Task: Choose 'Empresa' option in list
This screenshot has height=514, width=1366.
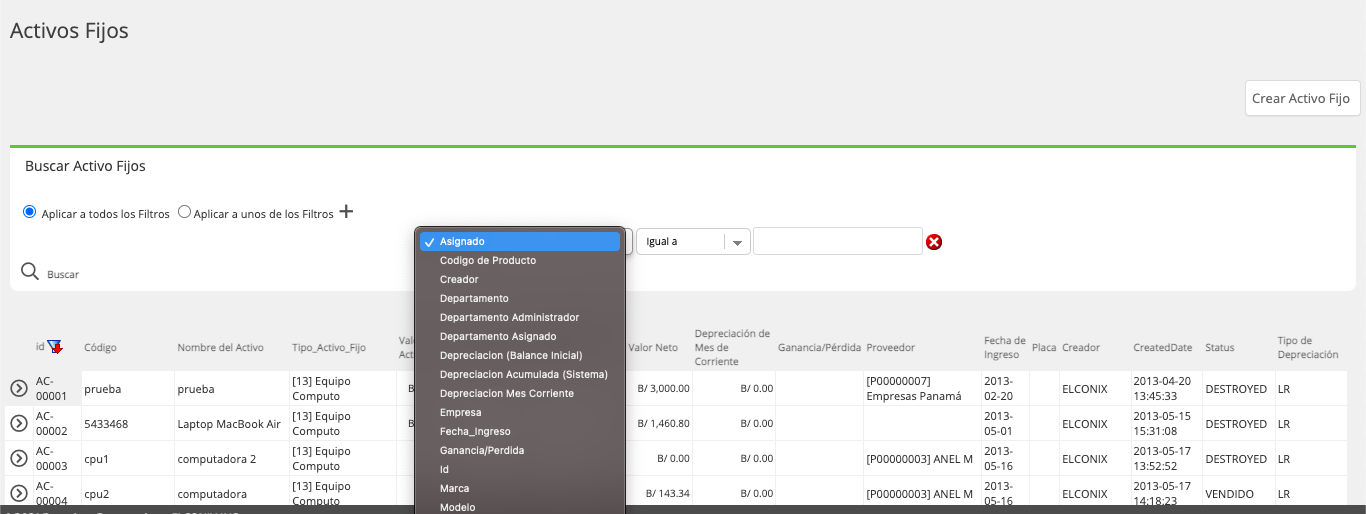Action: coord(520,412)
